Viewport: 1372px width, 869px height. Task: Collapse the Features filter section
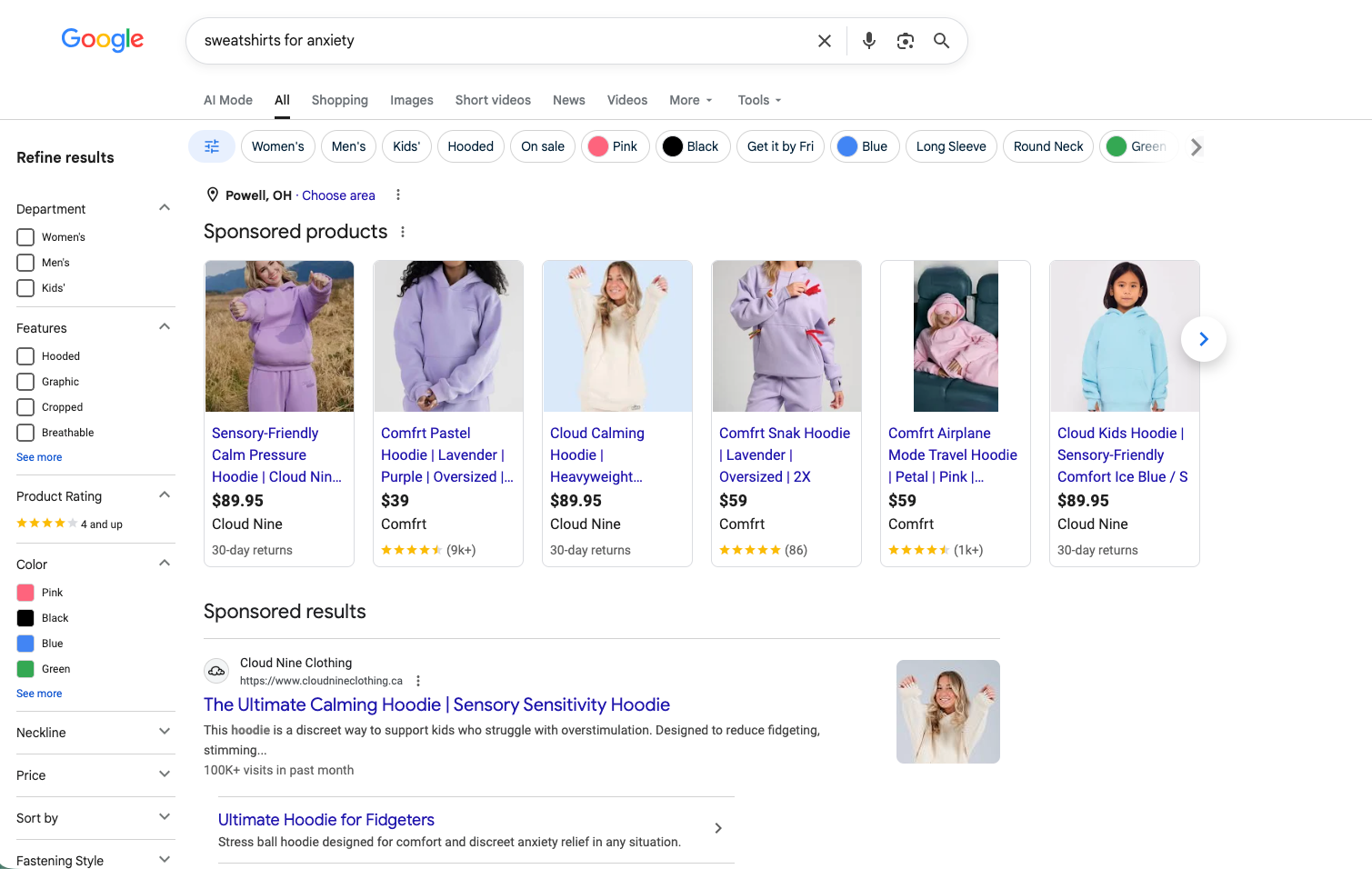pyautogui.click(x=165, y=327)
